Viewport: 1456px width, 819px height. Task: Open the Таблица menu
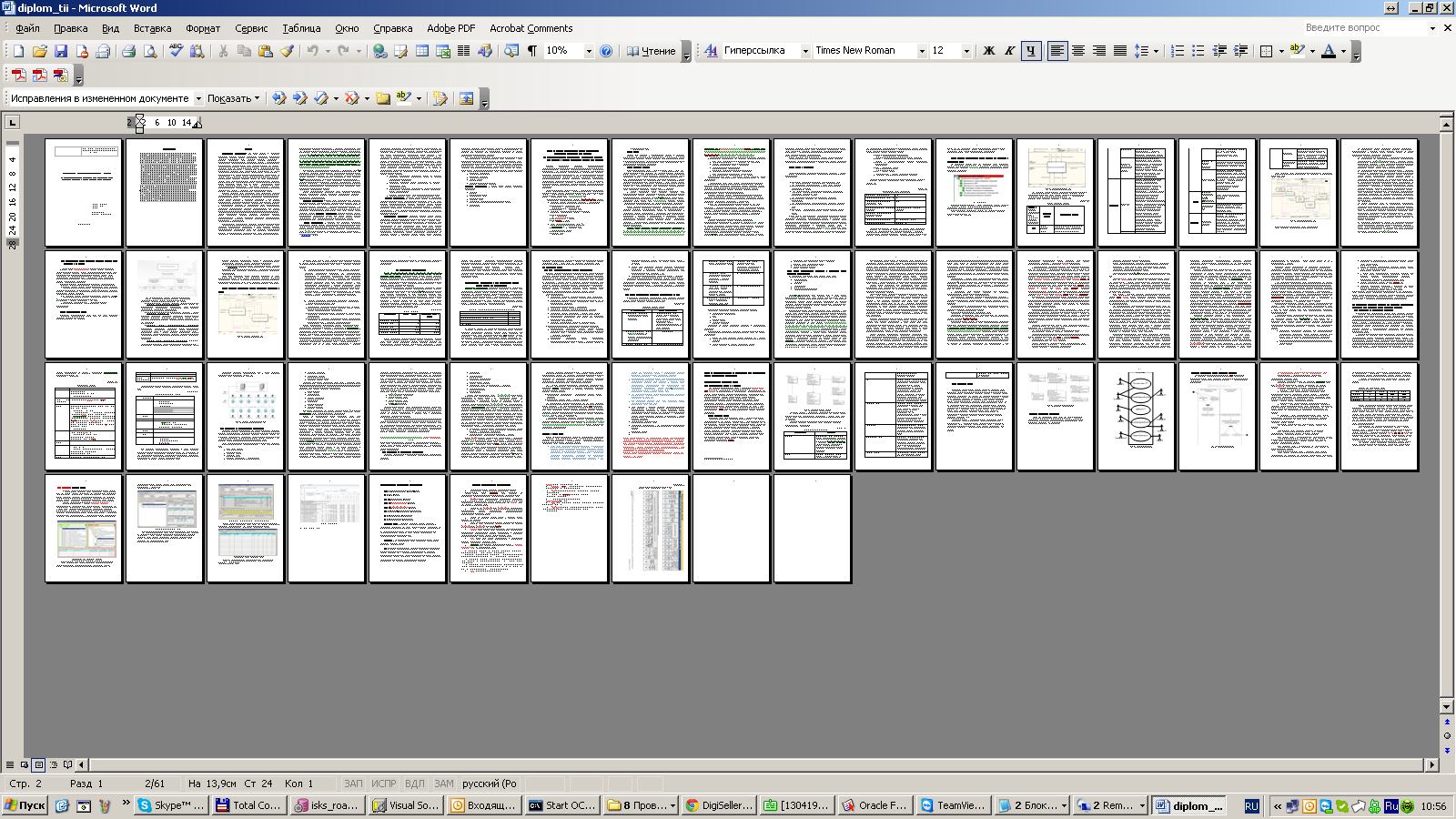(x=301, y=28)
